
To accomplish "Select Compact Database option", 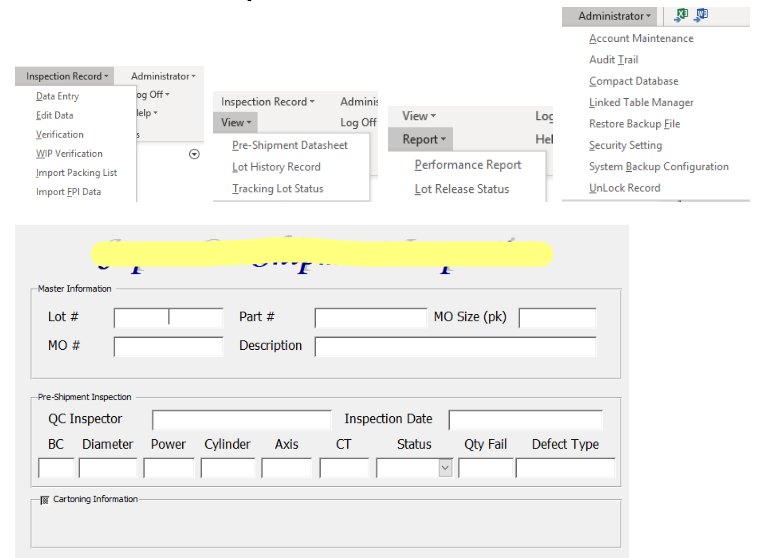I will (633, 82).
